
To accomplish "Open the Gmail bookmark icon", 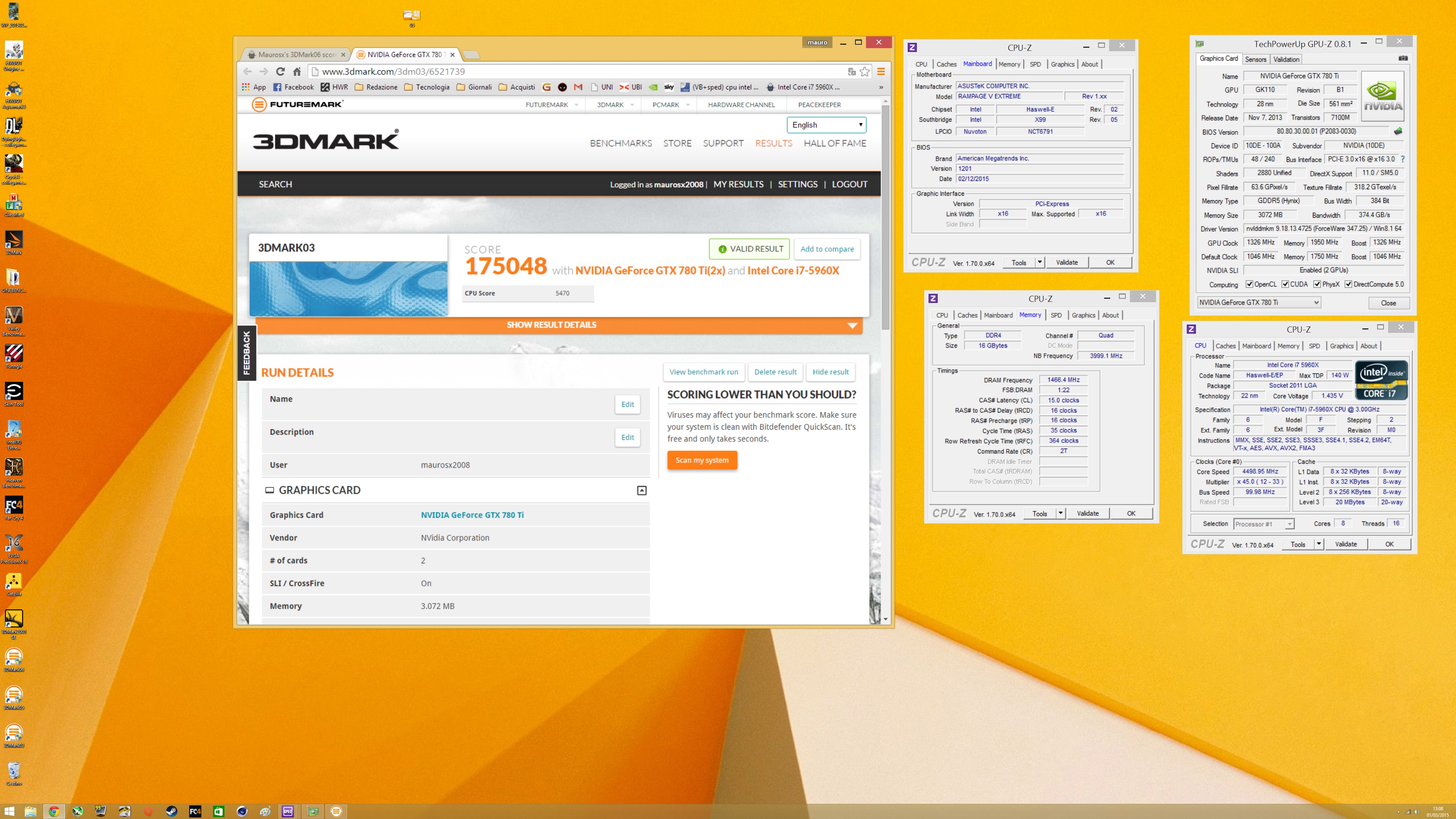I will pos(577,87).
